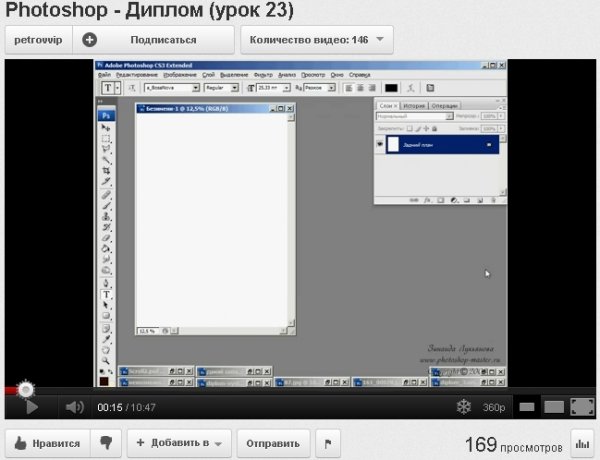Select the Horizontal Type tool in toolbox

pos(106,294)
